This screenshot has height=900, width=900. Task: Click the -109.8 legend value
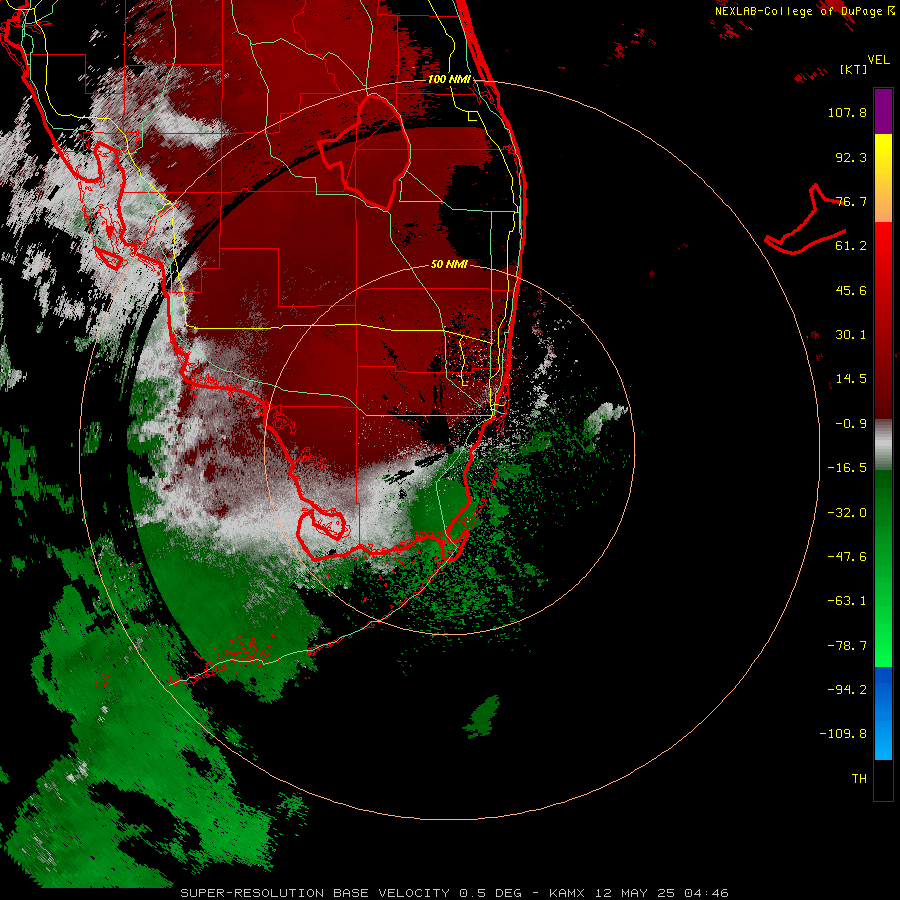pos(843,734)
